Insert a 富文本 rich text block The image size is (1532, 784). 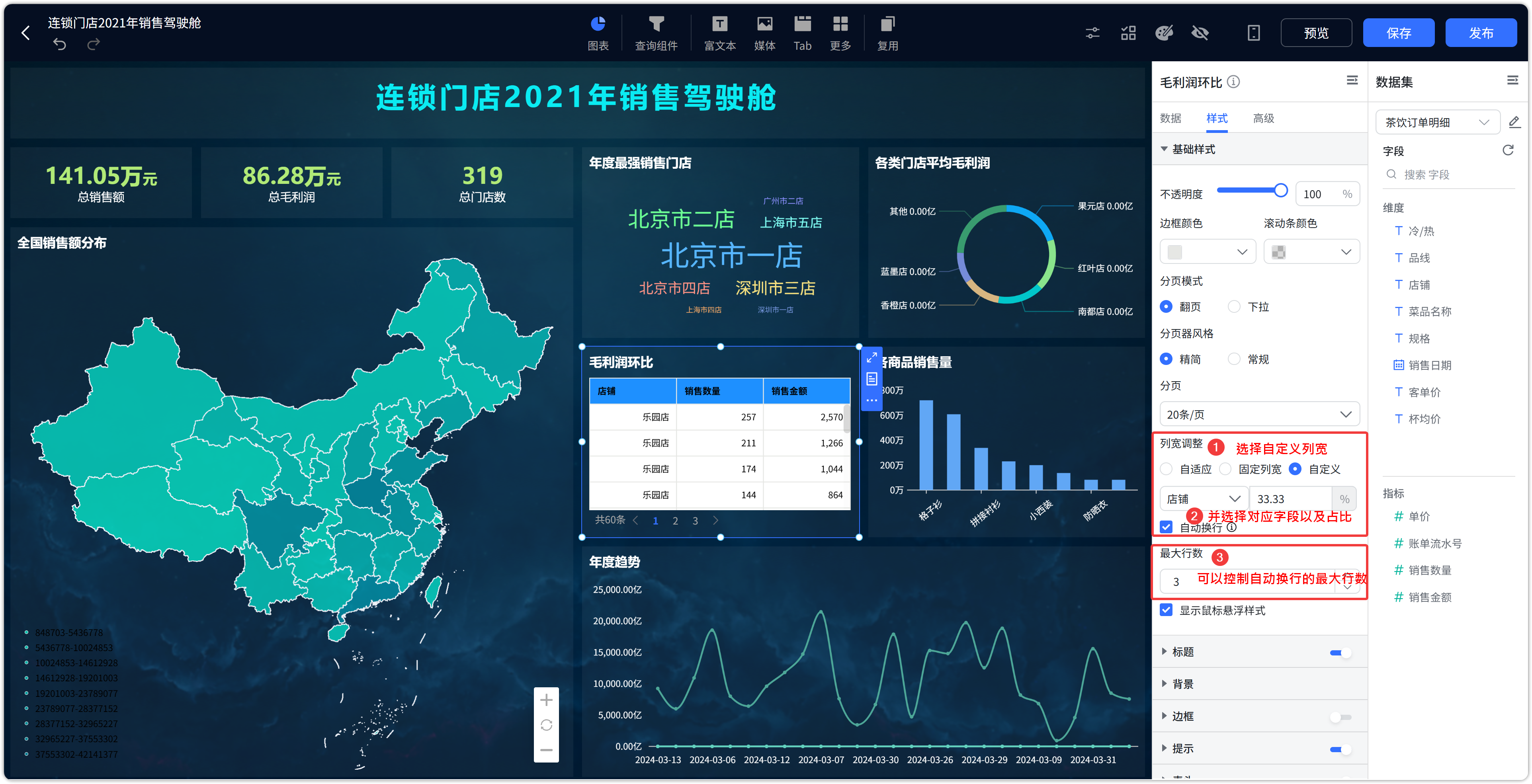pos(719,33)
